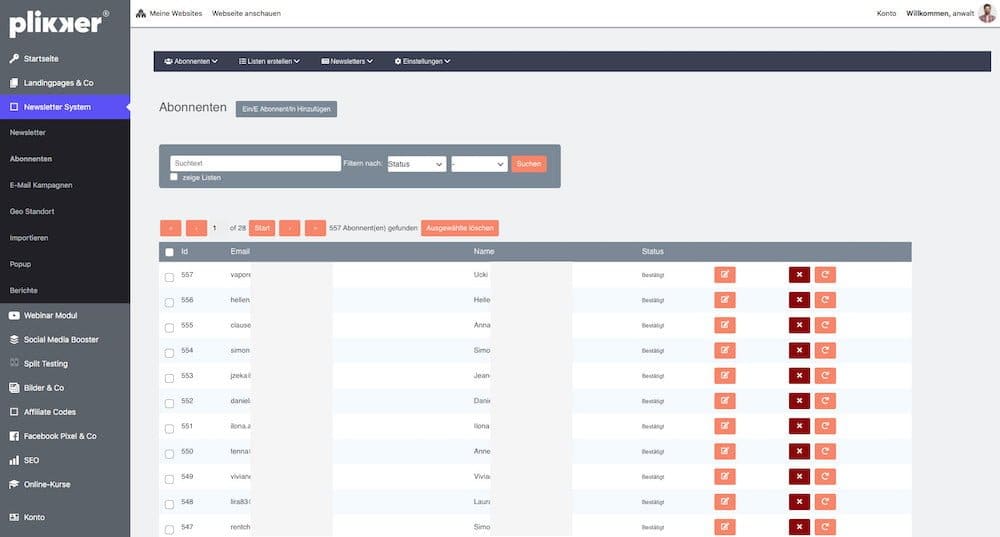Click the Landingpages & Co page icon
Viewport: 1000px width, 537px height.
14,83
